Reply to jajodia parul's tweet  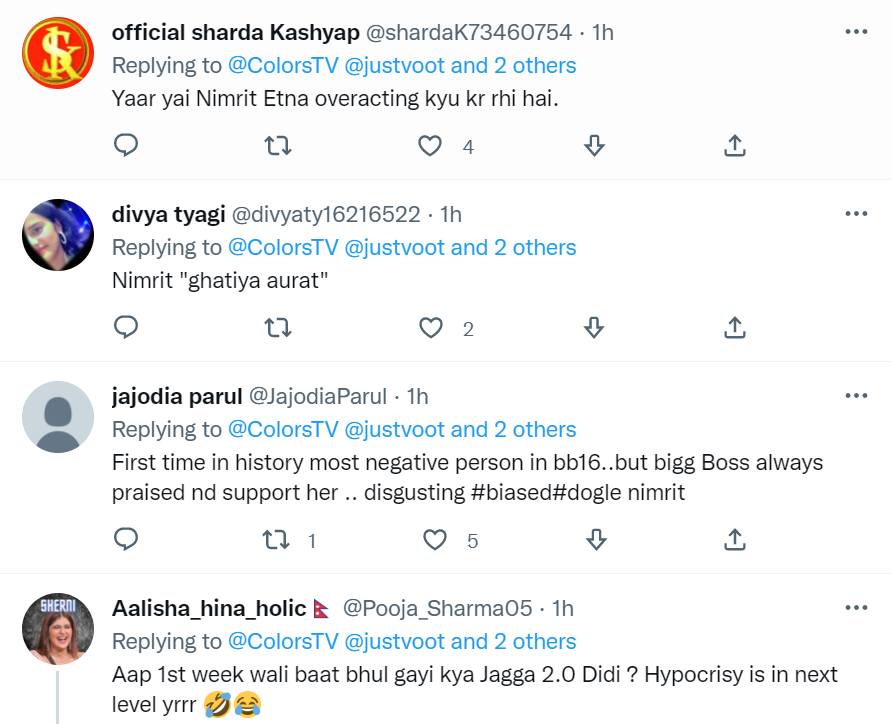click(126, 540)
